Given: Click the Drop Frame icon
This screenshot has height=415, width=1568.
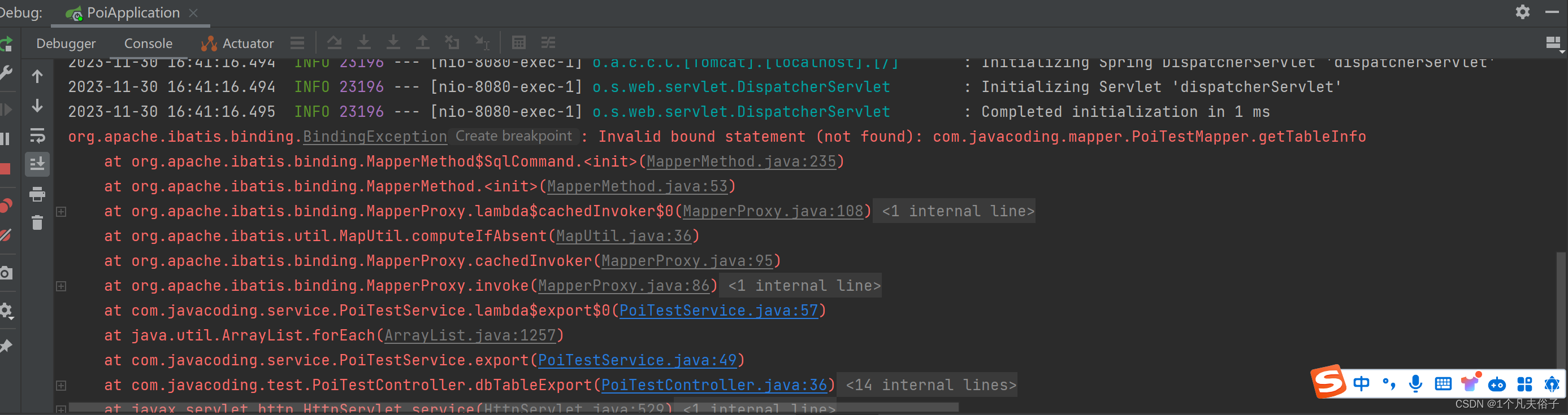Looking at the screenshot, I should [x=452, y=42].
